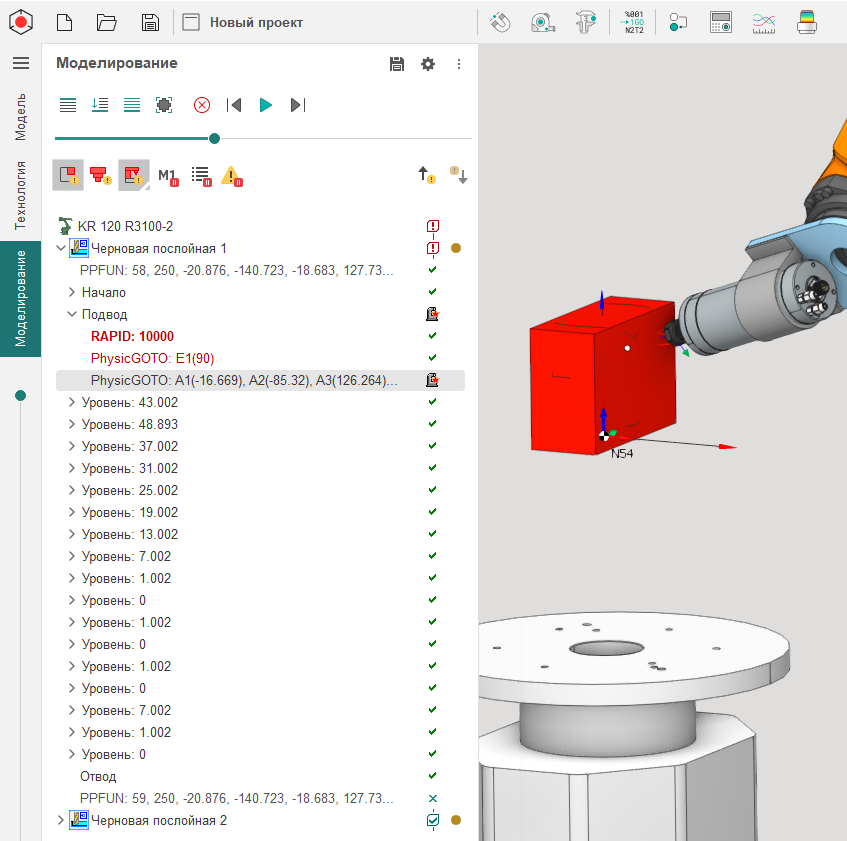The height and width of the screenshot is (841, 847).
Task: Click the simulation progress slider handle
Action: 214,138
